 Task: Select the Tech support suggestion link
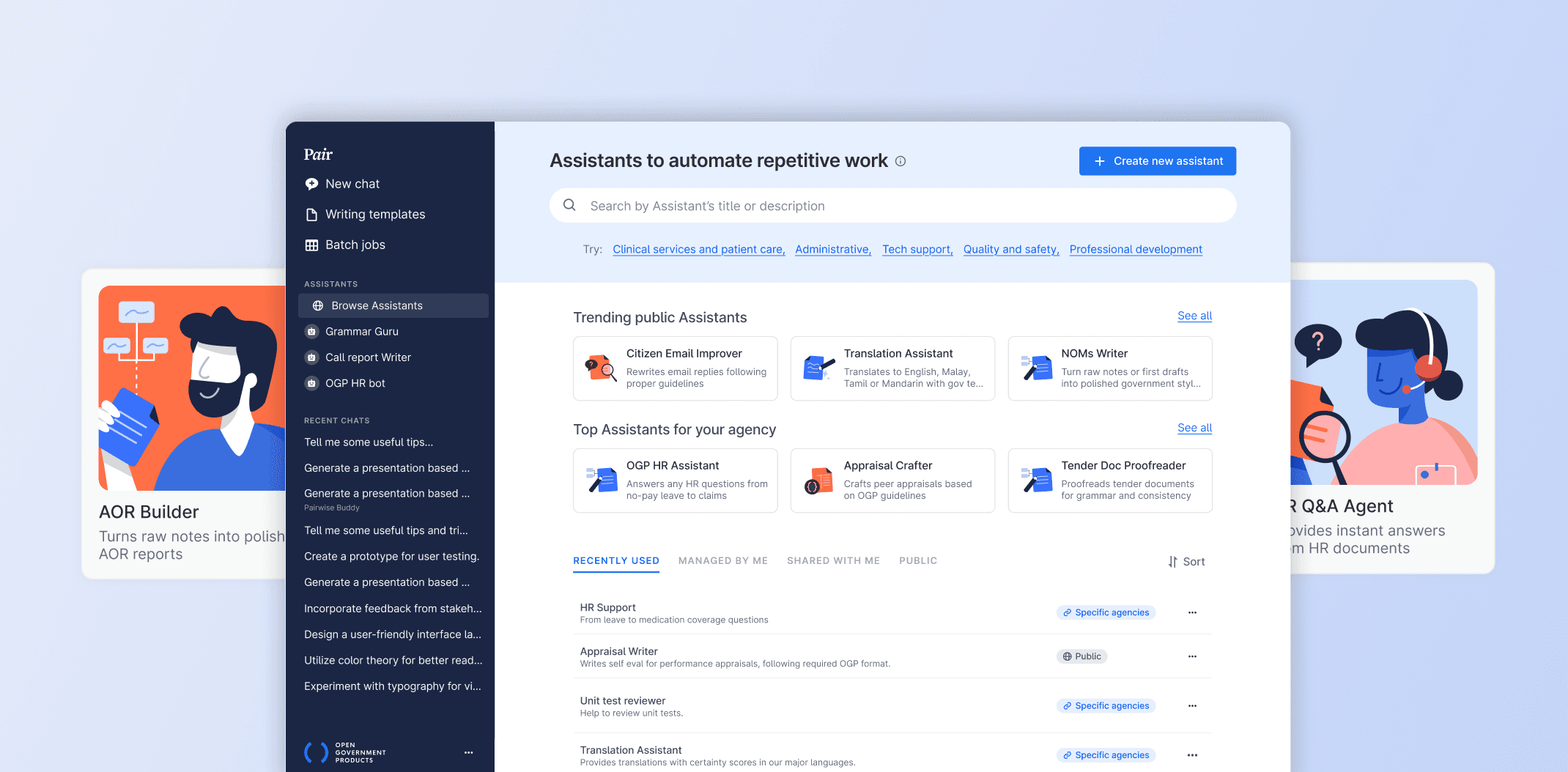(x=917, y=249)
